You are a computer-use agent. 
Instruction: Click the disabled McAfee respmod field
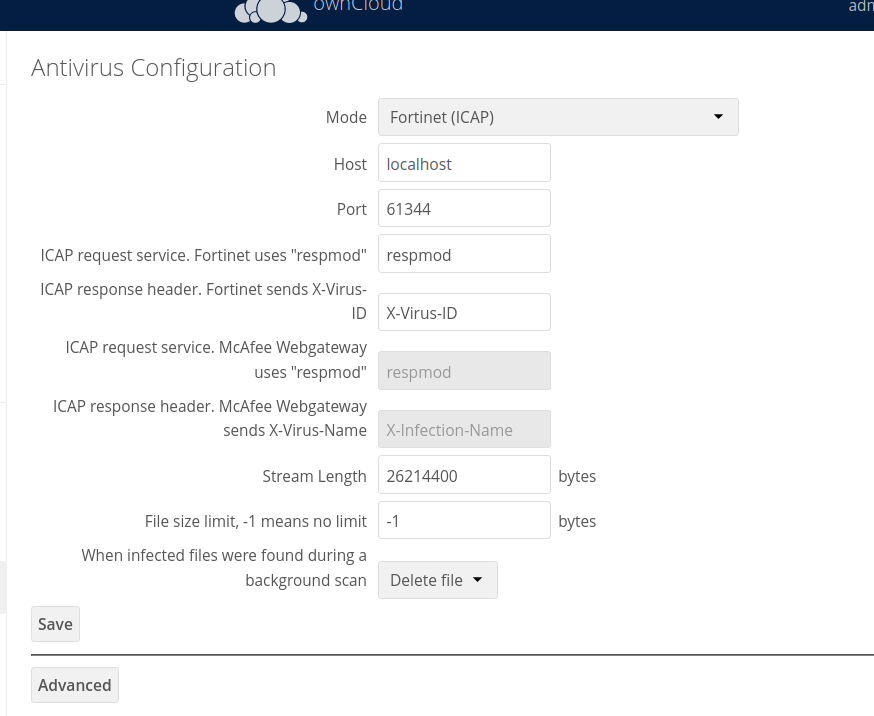464,370
